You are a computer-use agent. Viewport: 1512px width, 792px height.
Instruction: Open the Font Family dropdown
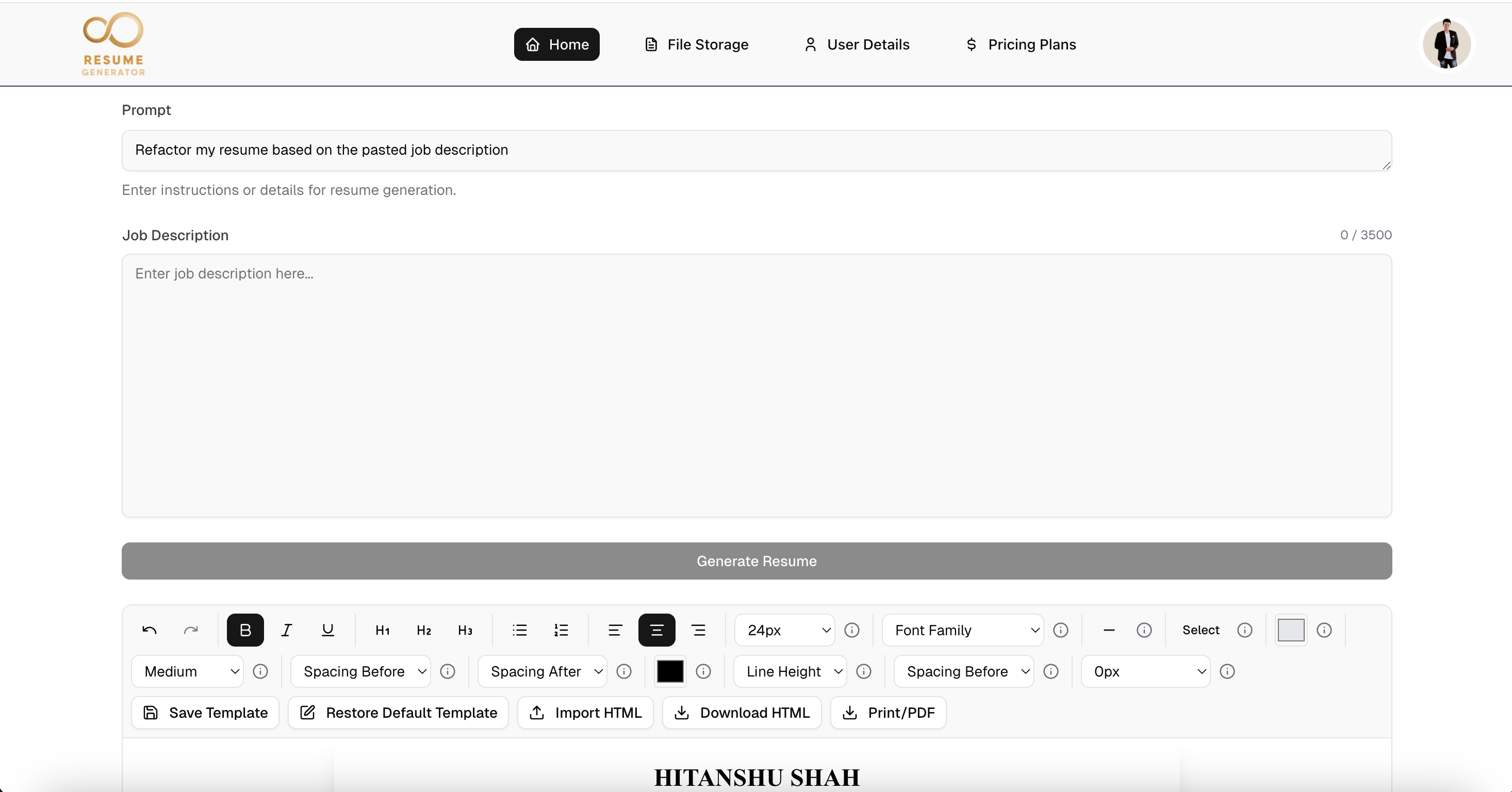[961, 630]
